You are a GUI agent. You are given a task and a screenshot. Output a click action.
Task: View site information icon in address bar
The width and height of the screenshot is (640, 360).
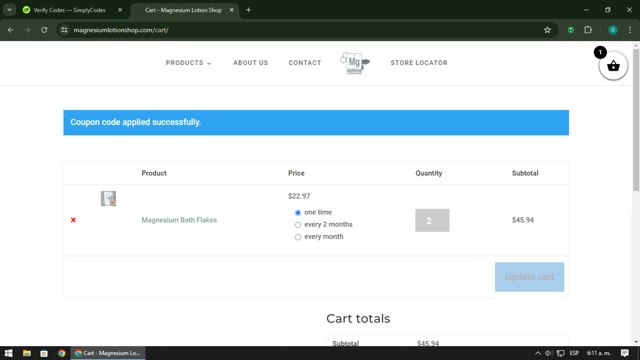click(x=64, y=30)
